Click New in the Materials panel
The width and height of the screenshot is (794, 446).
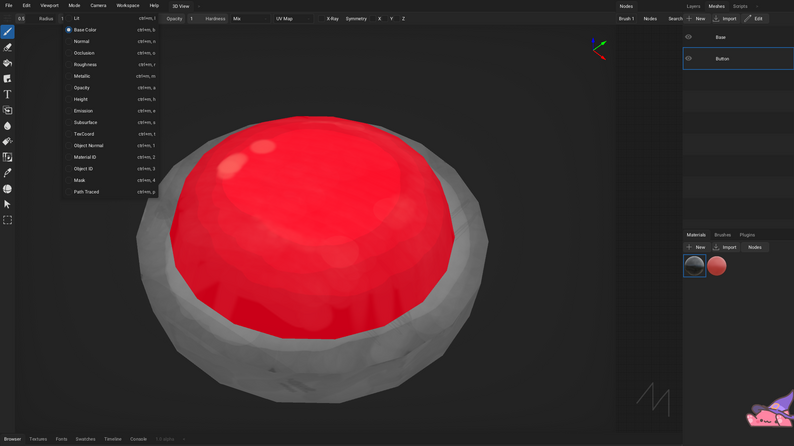[696, 247]
